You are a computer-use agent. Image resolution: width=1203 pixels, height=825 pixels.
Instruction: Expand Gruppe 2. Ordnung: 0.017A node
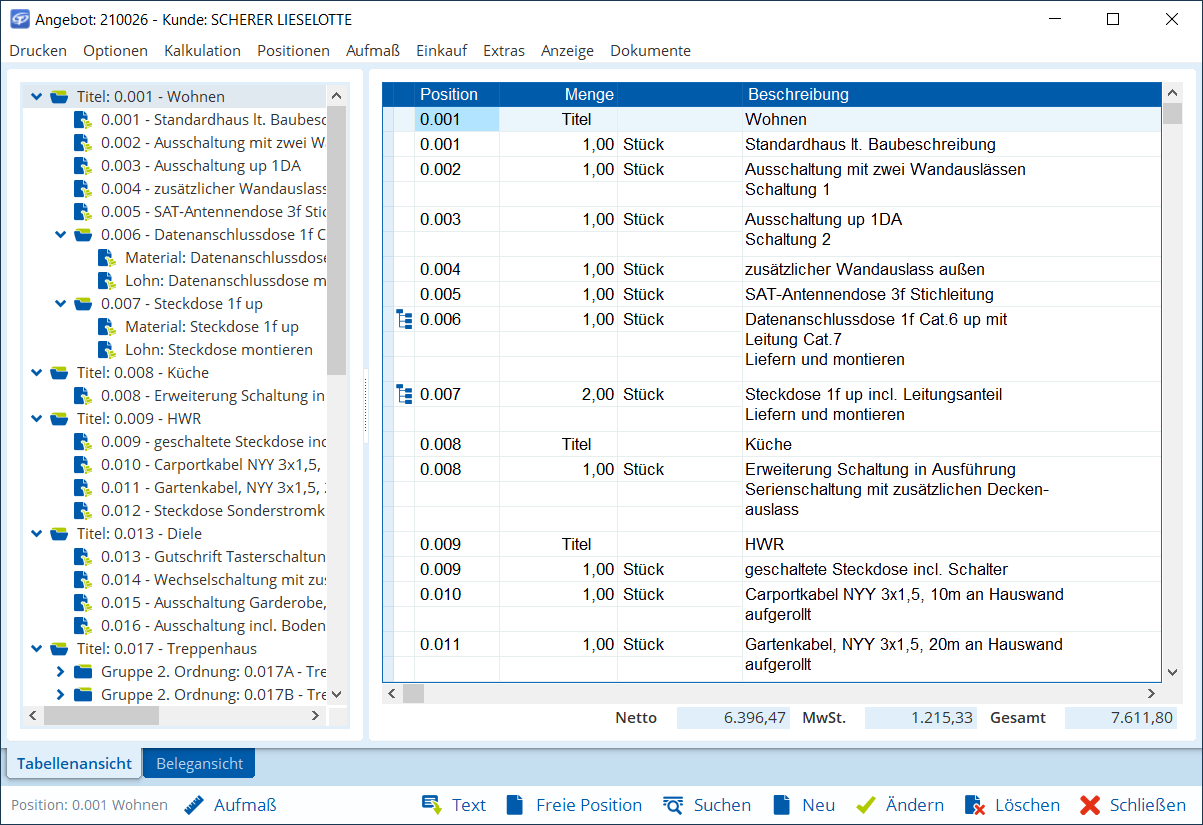[60, 672]
